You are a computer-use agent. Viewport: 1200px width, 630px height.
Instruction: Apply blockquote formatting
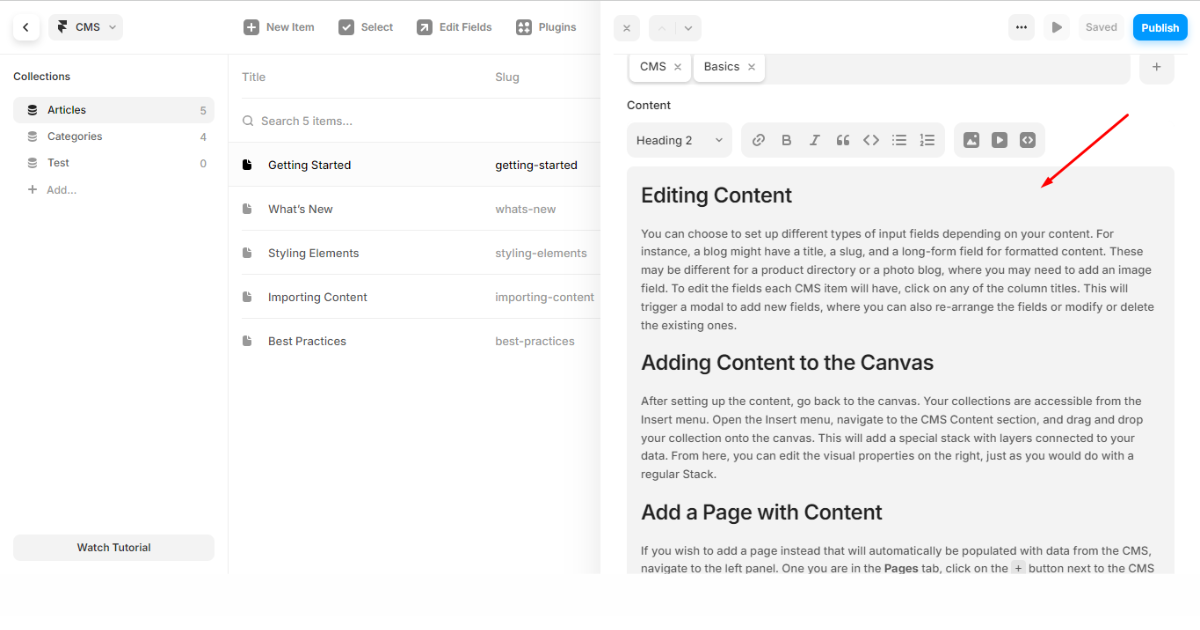[x=843, y=140]
